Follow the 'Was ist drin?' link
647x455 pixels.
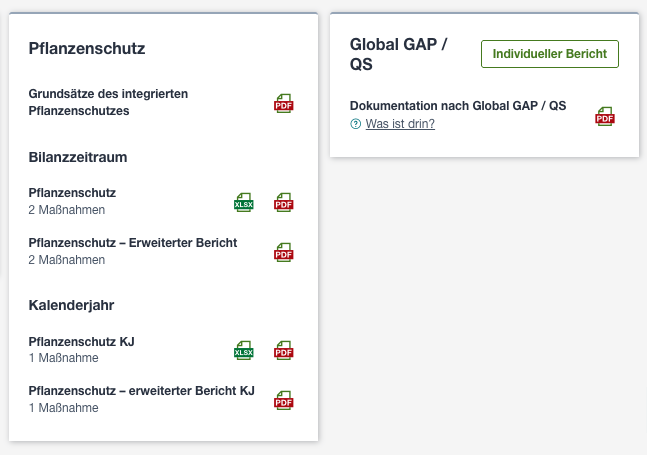point(400,124)
